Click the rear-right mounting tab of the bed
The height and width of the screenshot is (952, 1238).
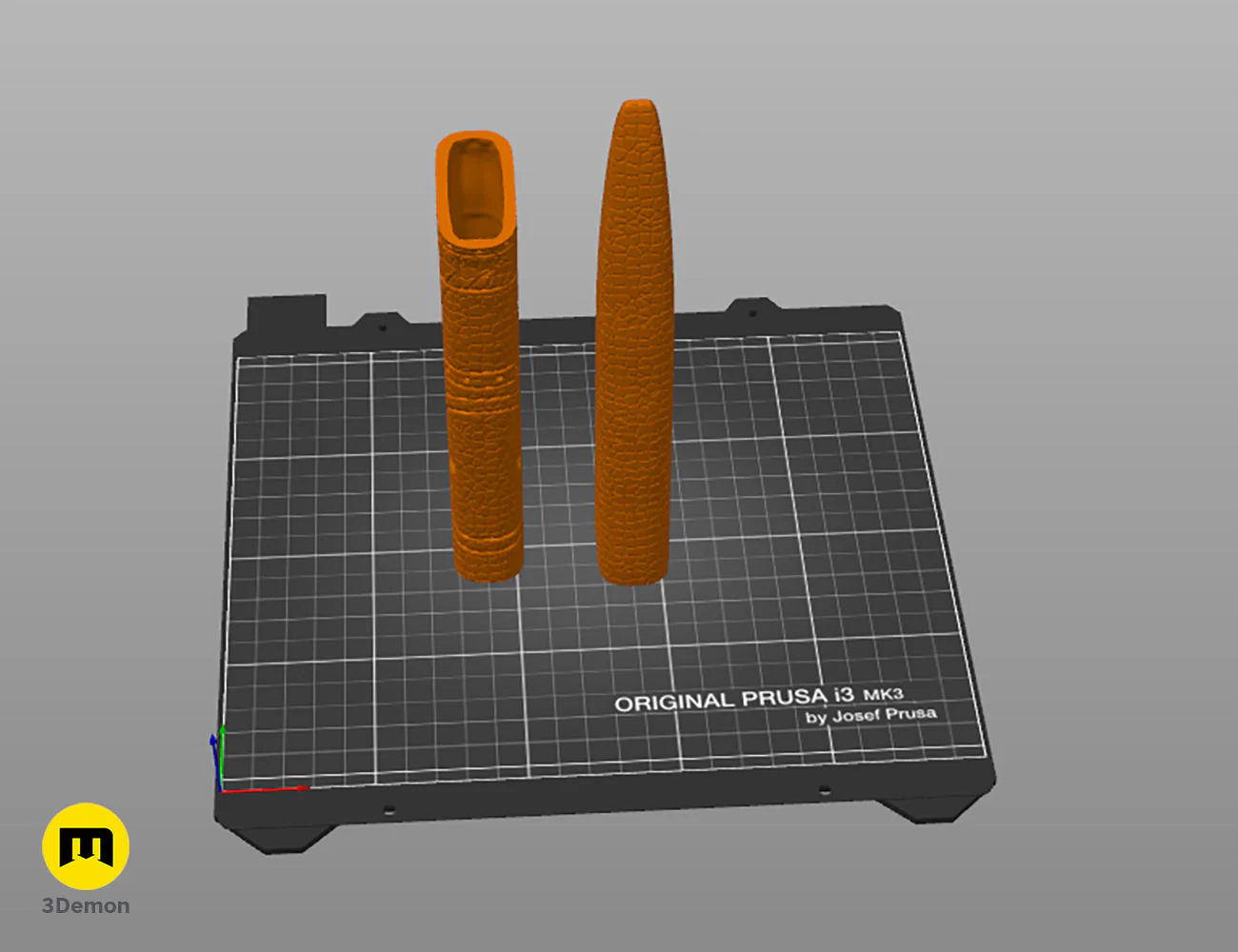751,309
